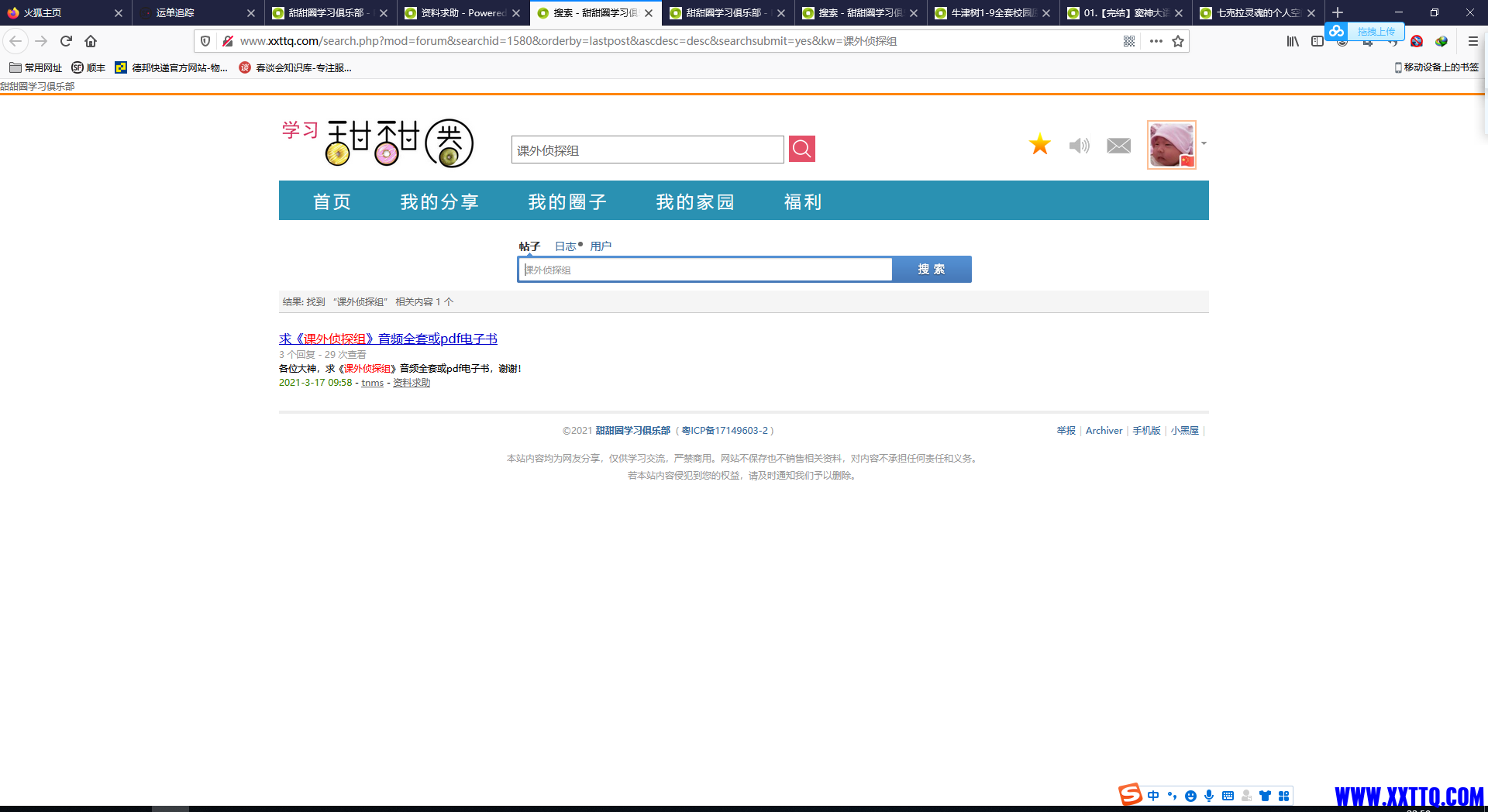1488x812 pixels.
Task: Toggle the sidebar view icon
Action: coord(1317,41)
